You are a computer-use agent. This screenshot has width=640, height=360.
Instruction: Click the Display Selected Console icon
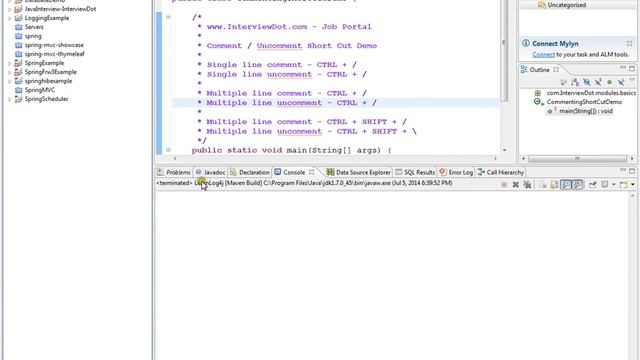click(x=604, y=184)
